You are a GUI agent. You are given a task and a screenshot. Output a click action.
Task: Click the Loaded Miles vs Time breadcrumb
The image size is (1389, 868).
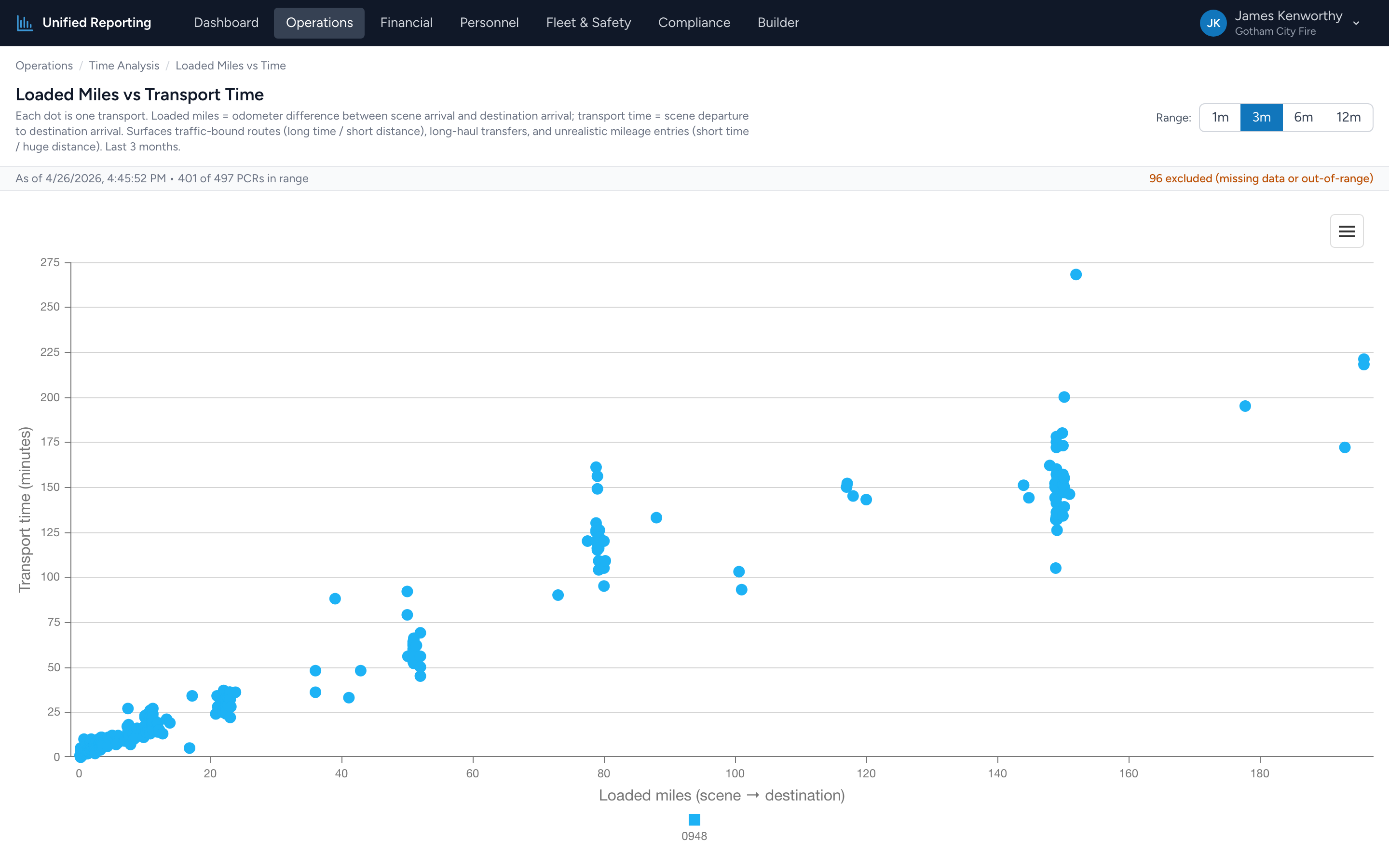(231, 66)
